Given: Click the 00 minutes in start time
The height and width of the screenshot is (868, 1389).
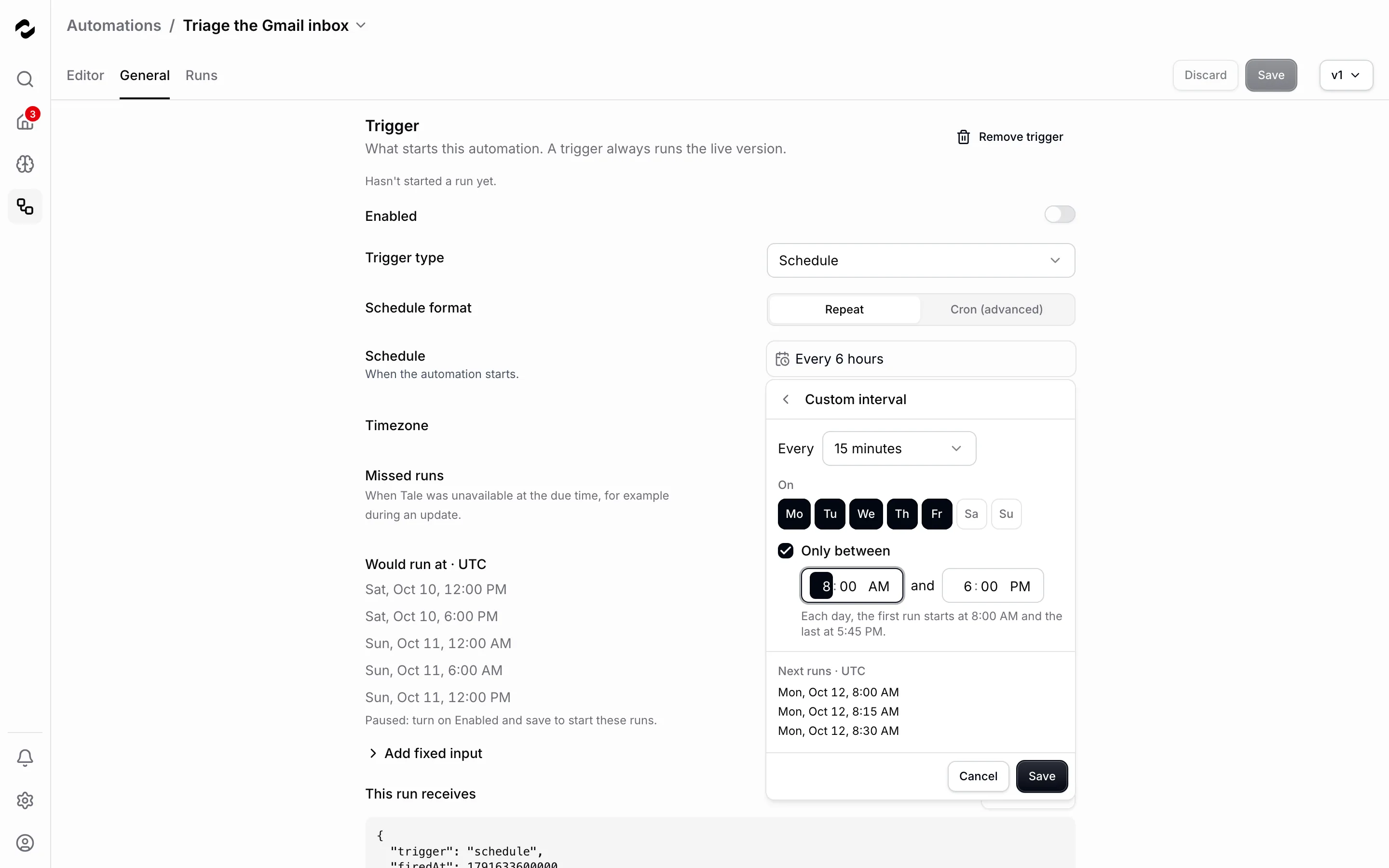Looking at the screenshot, I should pos(848,586).
